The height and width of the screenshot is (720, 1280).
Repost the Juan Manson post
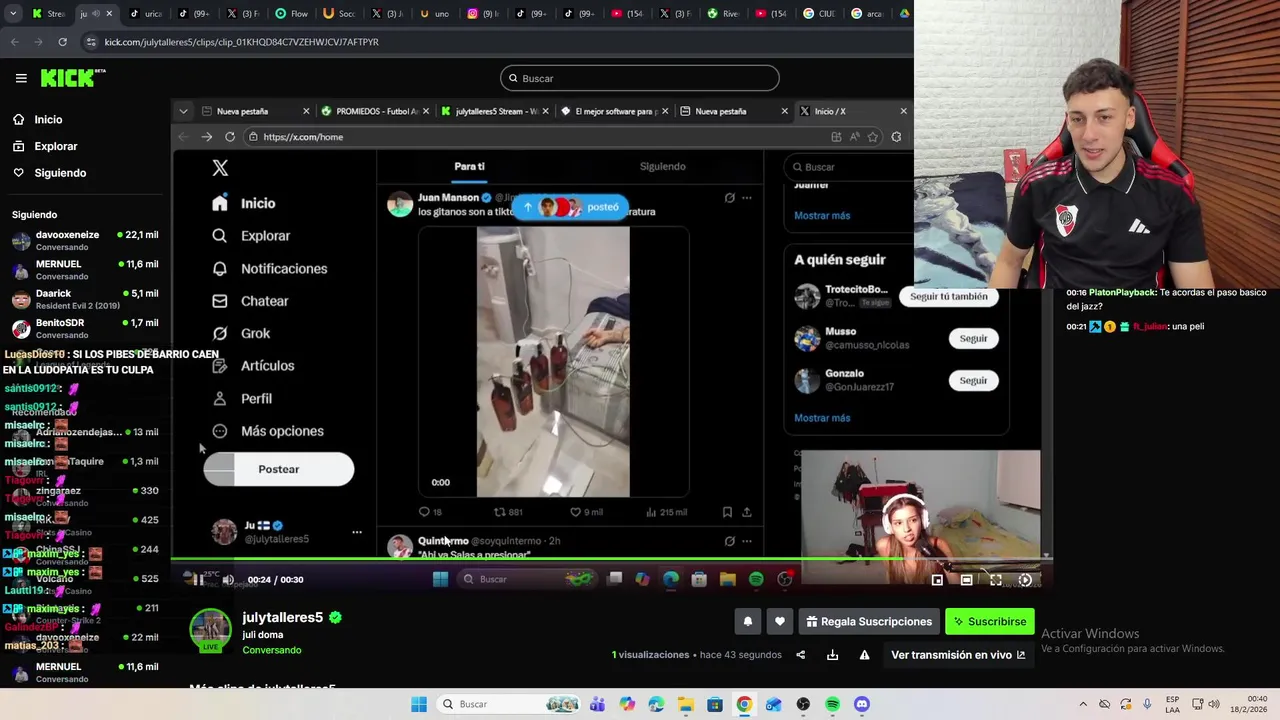508,512
